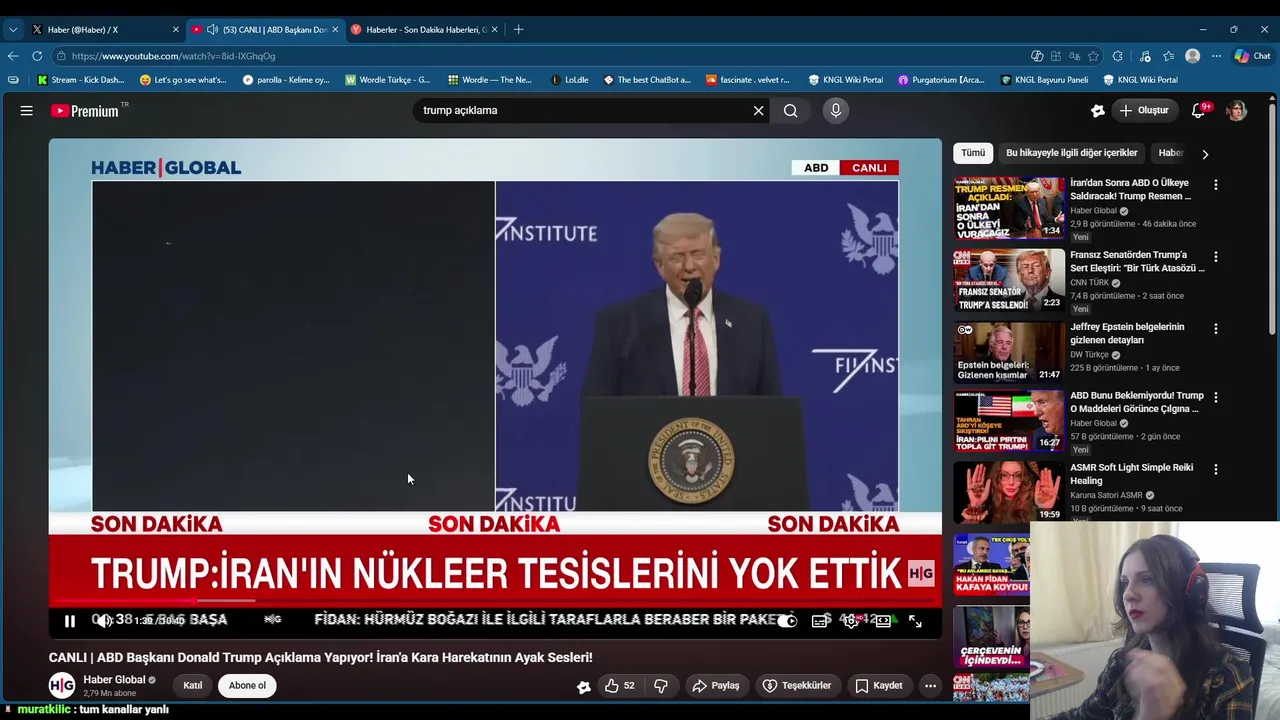Open the browser 'Chat' copilot button

1253,56
